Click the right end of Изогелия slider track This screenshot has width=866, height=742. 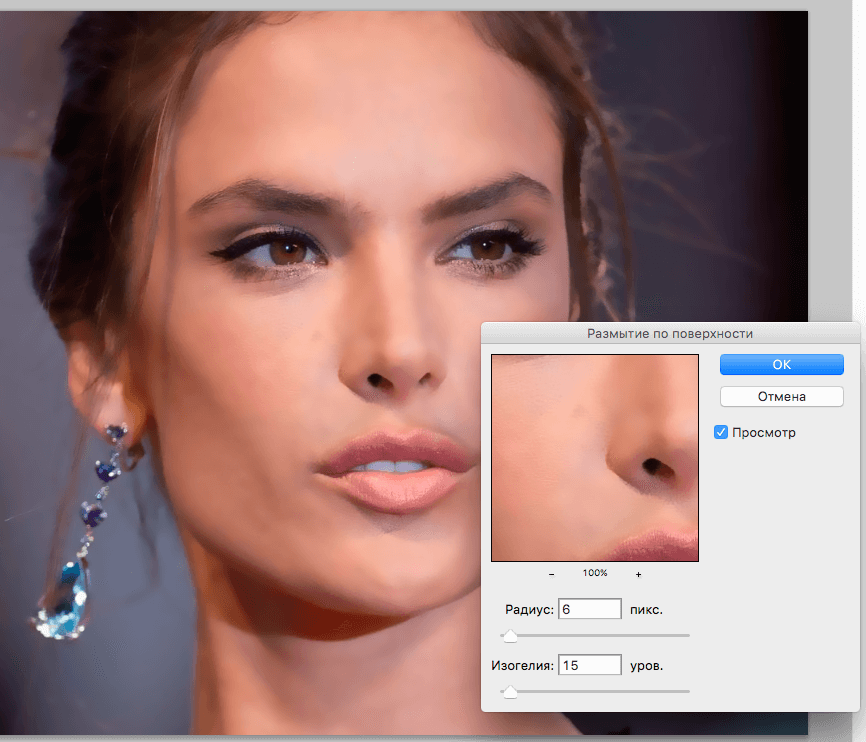(x=686, y=691)
